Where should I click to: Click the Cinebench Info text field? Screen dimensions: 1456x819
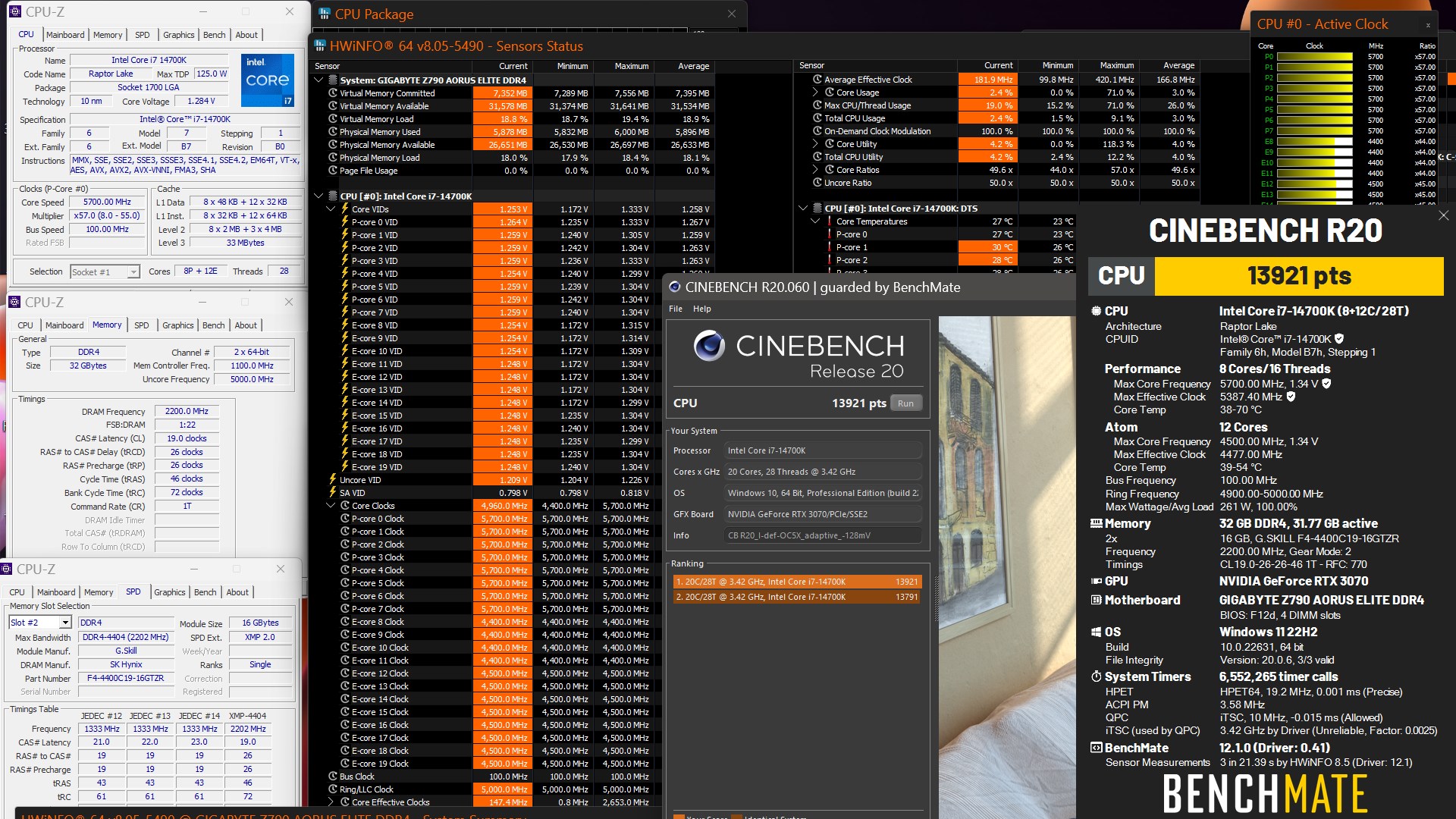tap(823, 535)
